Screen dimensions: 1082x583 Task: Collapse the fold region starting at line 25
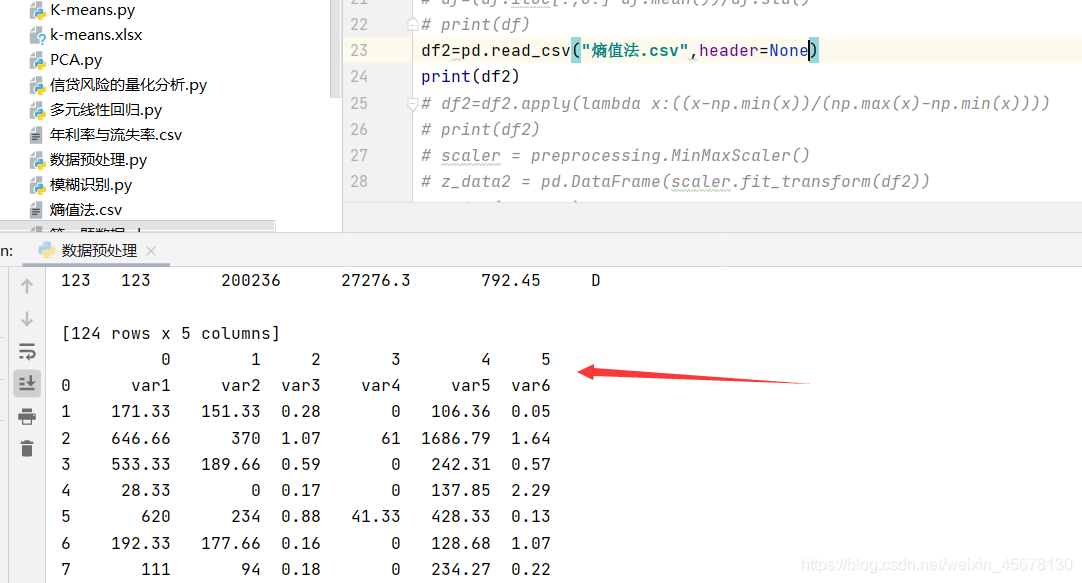point(410,102)
